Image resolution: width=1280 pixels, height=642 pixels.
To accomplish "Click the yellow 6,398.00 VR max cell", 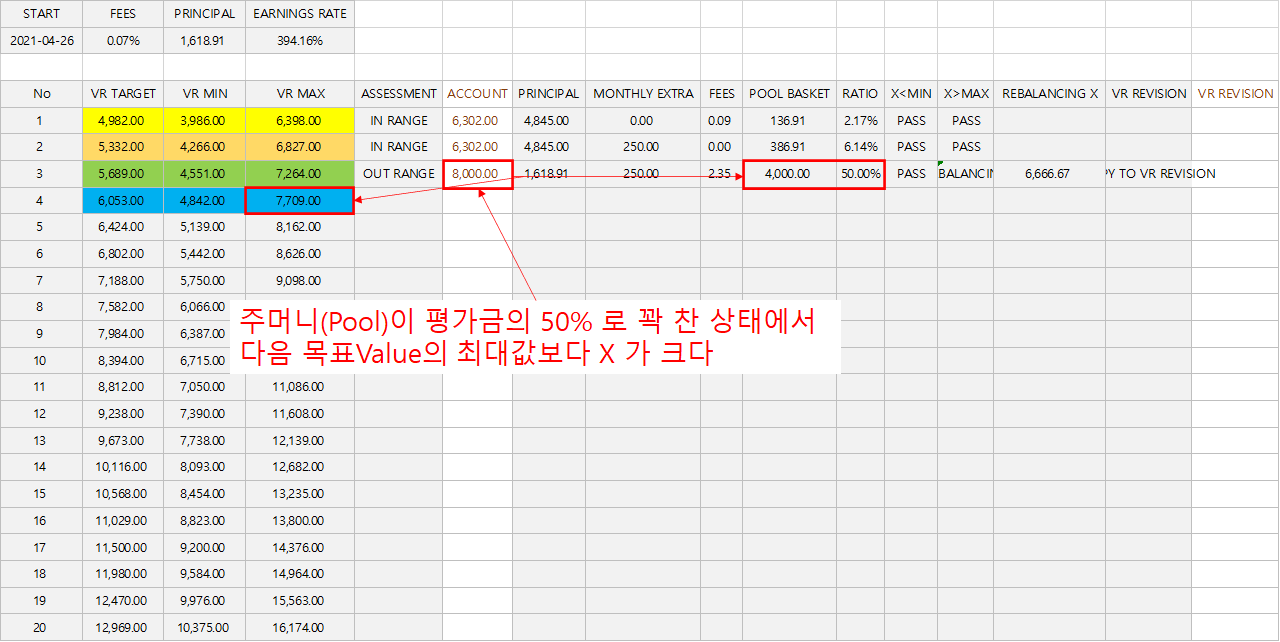I will (300, 121).
